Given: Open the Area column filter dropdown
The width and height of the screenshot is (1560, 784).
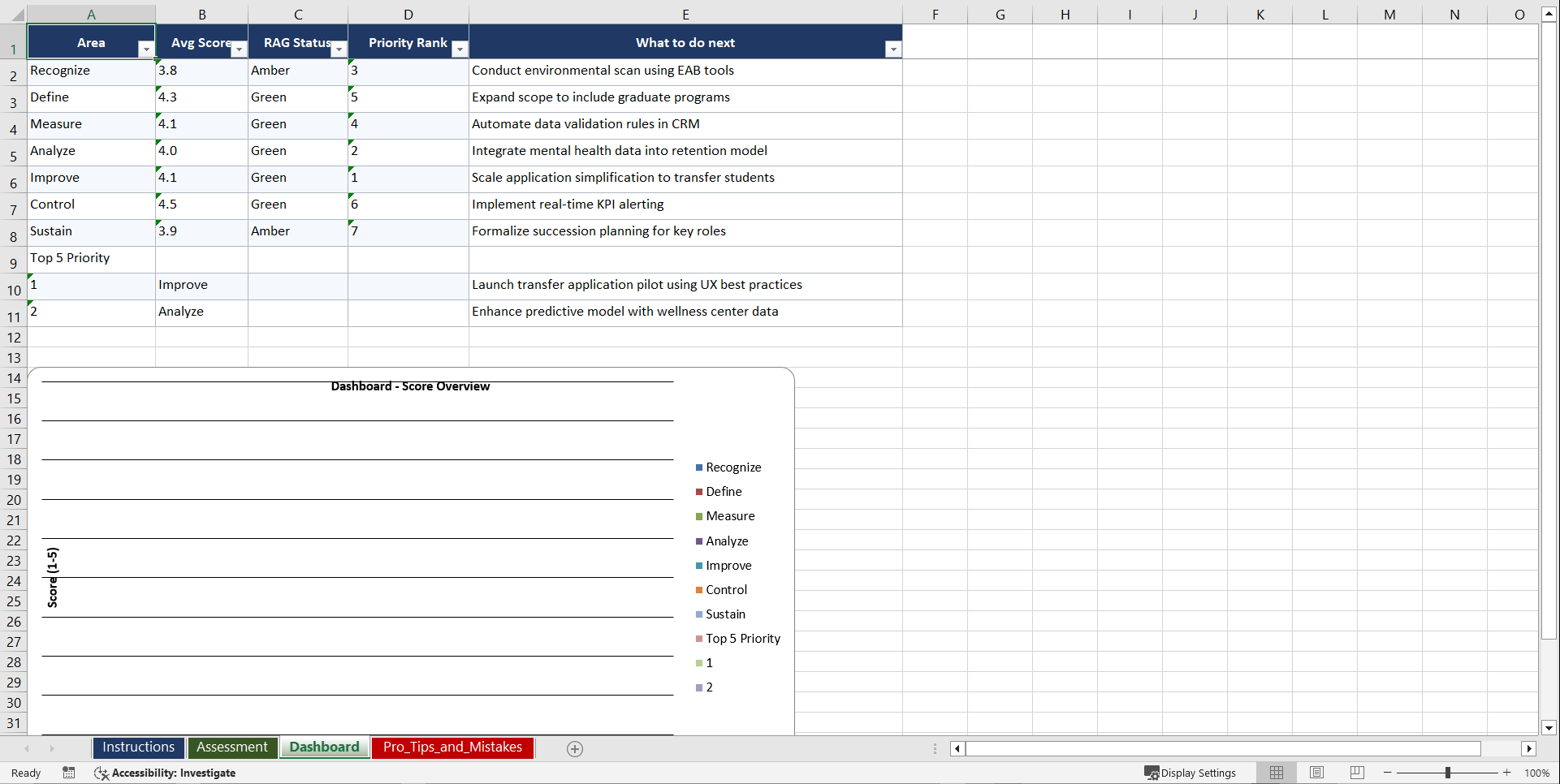Looking at the screenshot, I should pyautogui.click(x=146, y=49).
